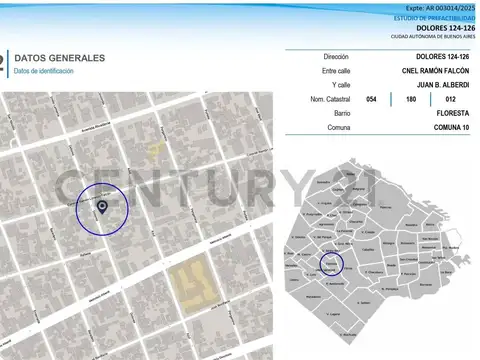The height and width of the screenshot is (360, 480).
Task: Click the V. Lugano area on the city map
Action: 333,314
